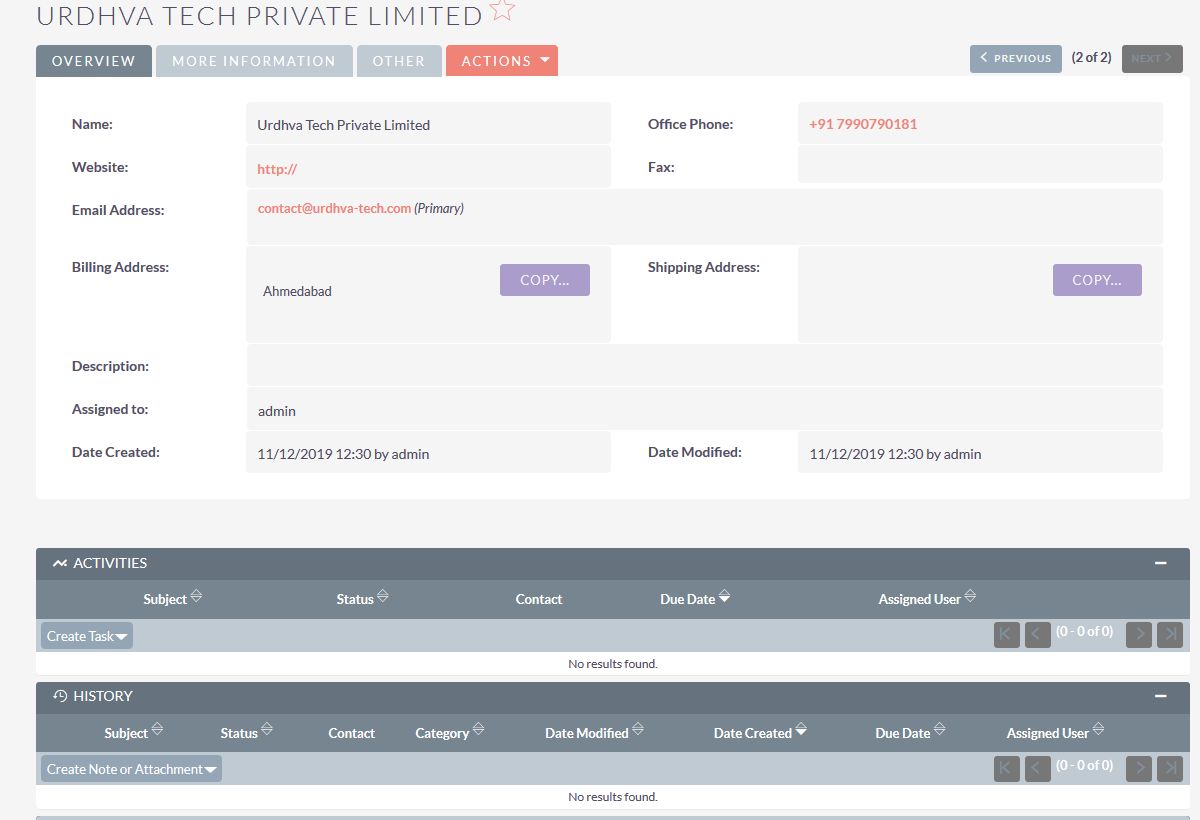This screenshot has height=820, width=1200.
Task: Collapse the History subpanel
Action: 1161,696
